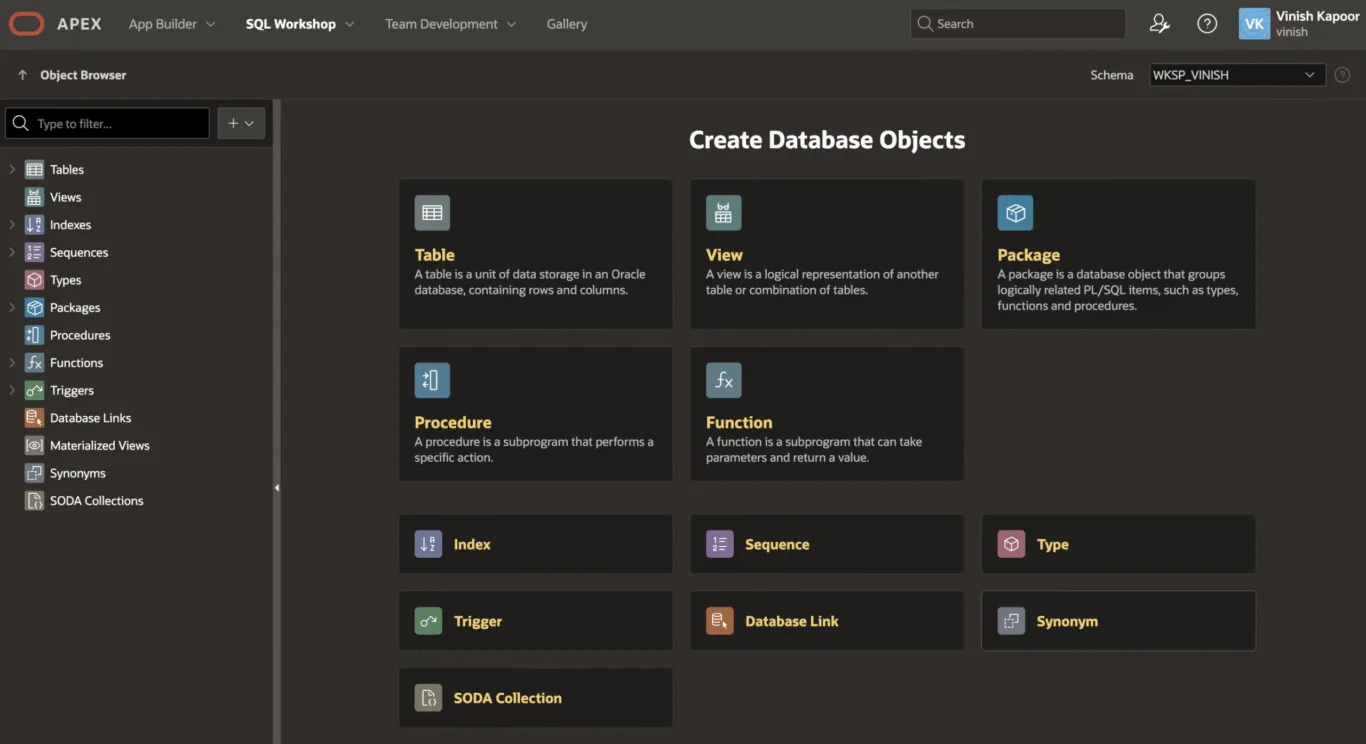Click the Types icon in the sidebar
The height and width of the screenshot is (744, 1366).
pyautogui.click(x=34, y=280)
